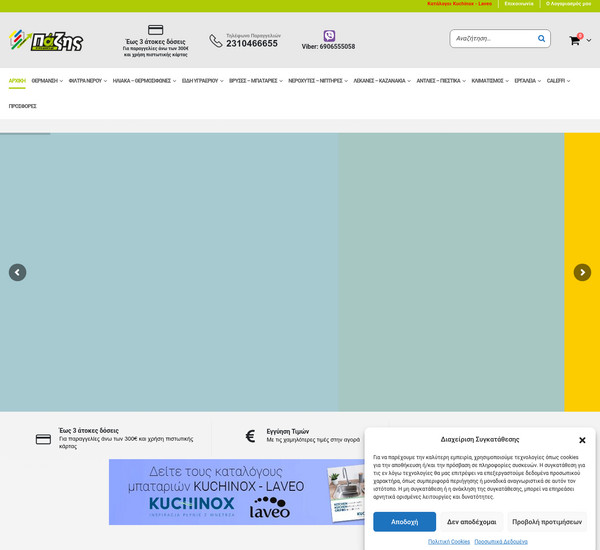This screenshot has height=550, width=600.
Task: Open Ο Λογαριασμός μου account link
Action: [568, 3]
